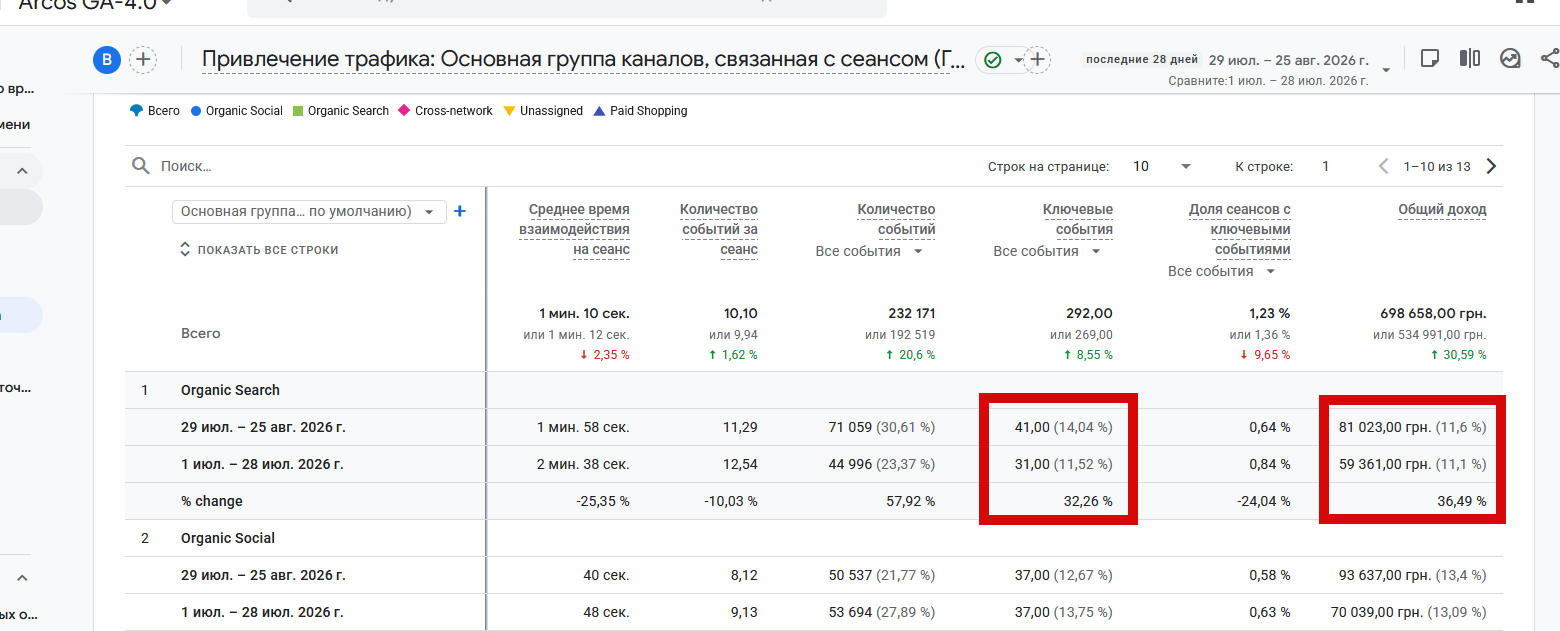
Task: Click ПОКАЗАТЬ ВСЕ СТРОКИ
Action: point(259,250)
